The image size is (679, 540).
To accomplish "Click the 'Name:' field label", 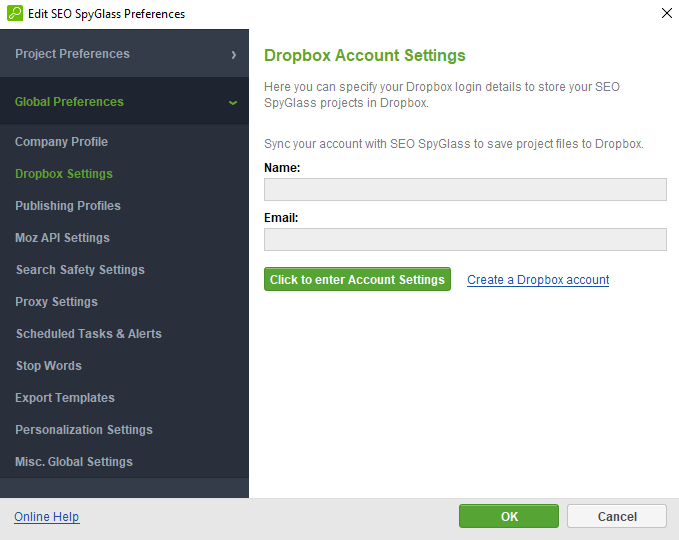I will (x=282, y=168).
